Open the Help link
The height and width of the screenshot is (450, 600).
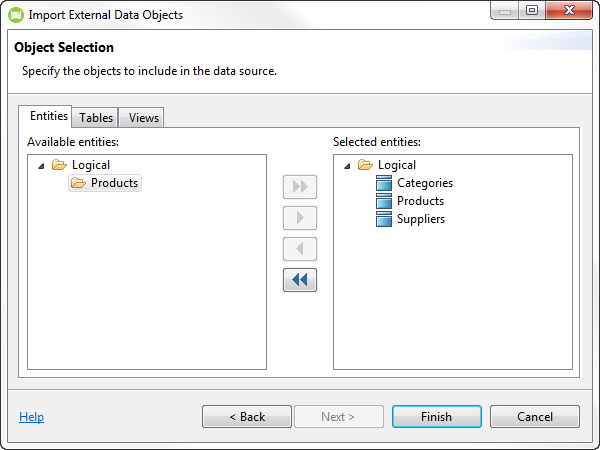point(31,417)
